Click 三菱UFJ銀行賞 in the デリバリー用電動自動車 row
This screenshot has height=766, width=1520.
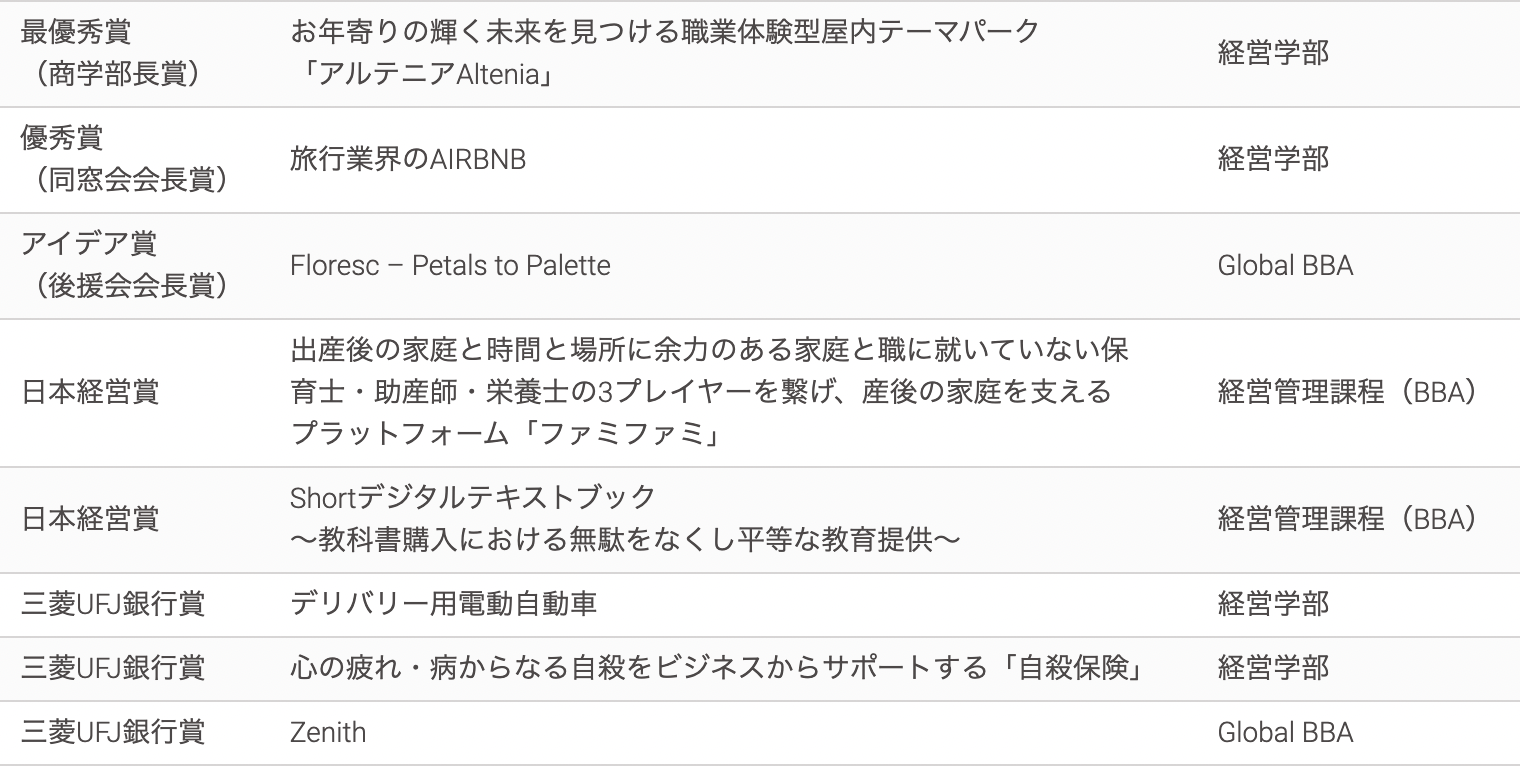coord(112,604)
